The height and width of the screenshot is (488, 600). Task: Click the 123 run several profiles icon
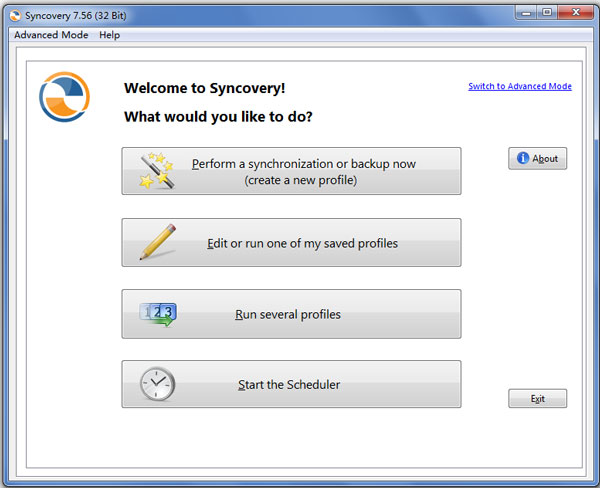click(158, 314)
